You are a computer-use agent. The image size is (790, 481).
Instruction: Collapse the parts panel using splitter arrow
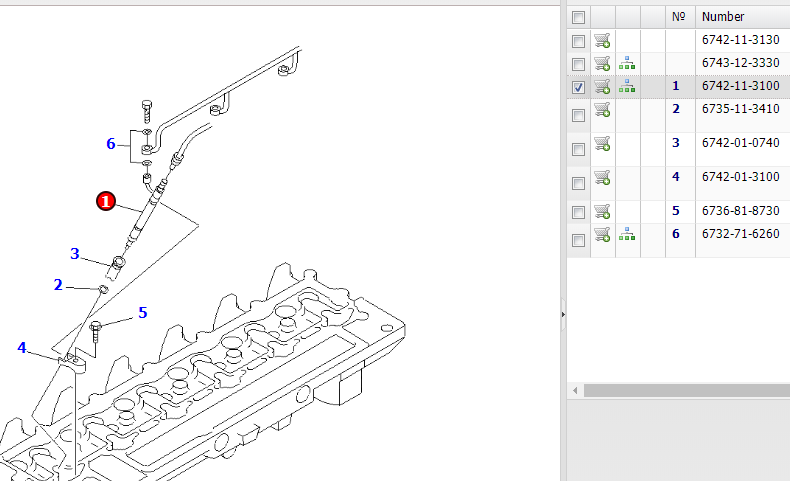tap(563, 314)
